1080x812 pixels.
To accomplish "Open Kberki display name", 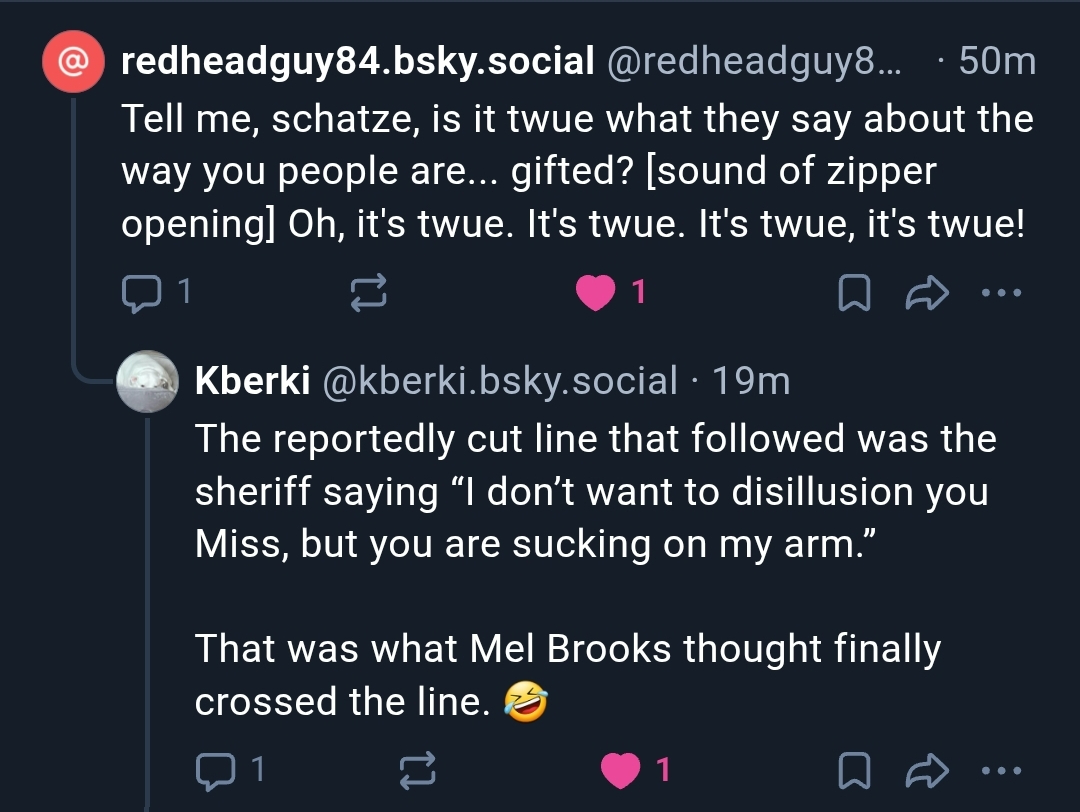I will pos(251,380).
